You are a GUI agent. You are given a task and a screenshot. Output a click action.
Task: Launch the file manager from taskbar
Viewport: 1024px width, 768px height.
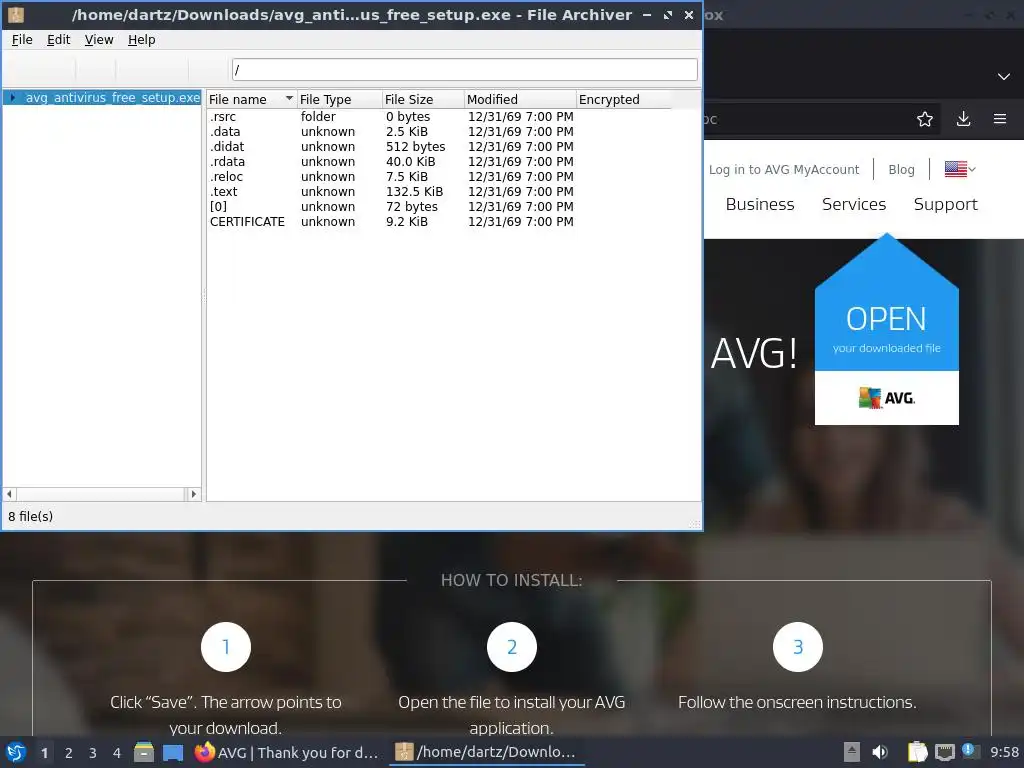point(144,752)
